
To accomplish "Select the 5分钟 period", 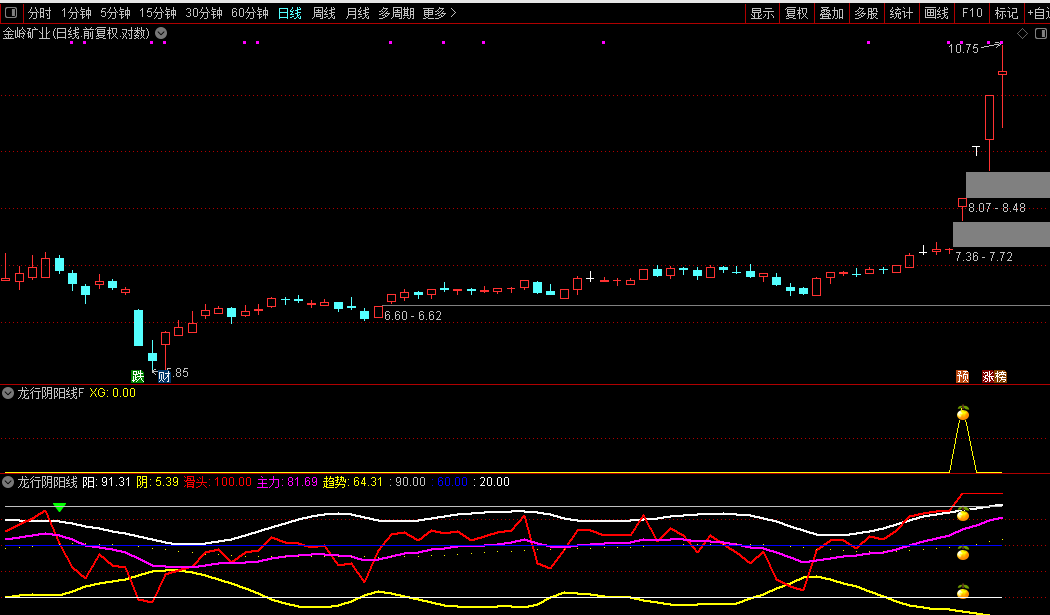I will (x=115, y=13).
